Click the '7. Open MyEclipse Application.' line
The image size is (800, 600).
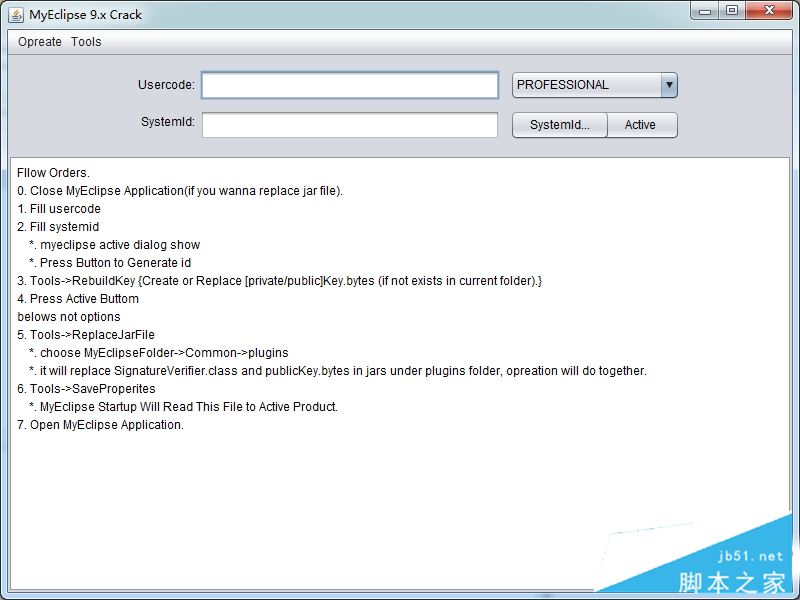(101, 424)
